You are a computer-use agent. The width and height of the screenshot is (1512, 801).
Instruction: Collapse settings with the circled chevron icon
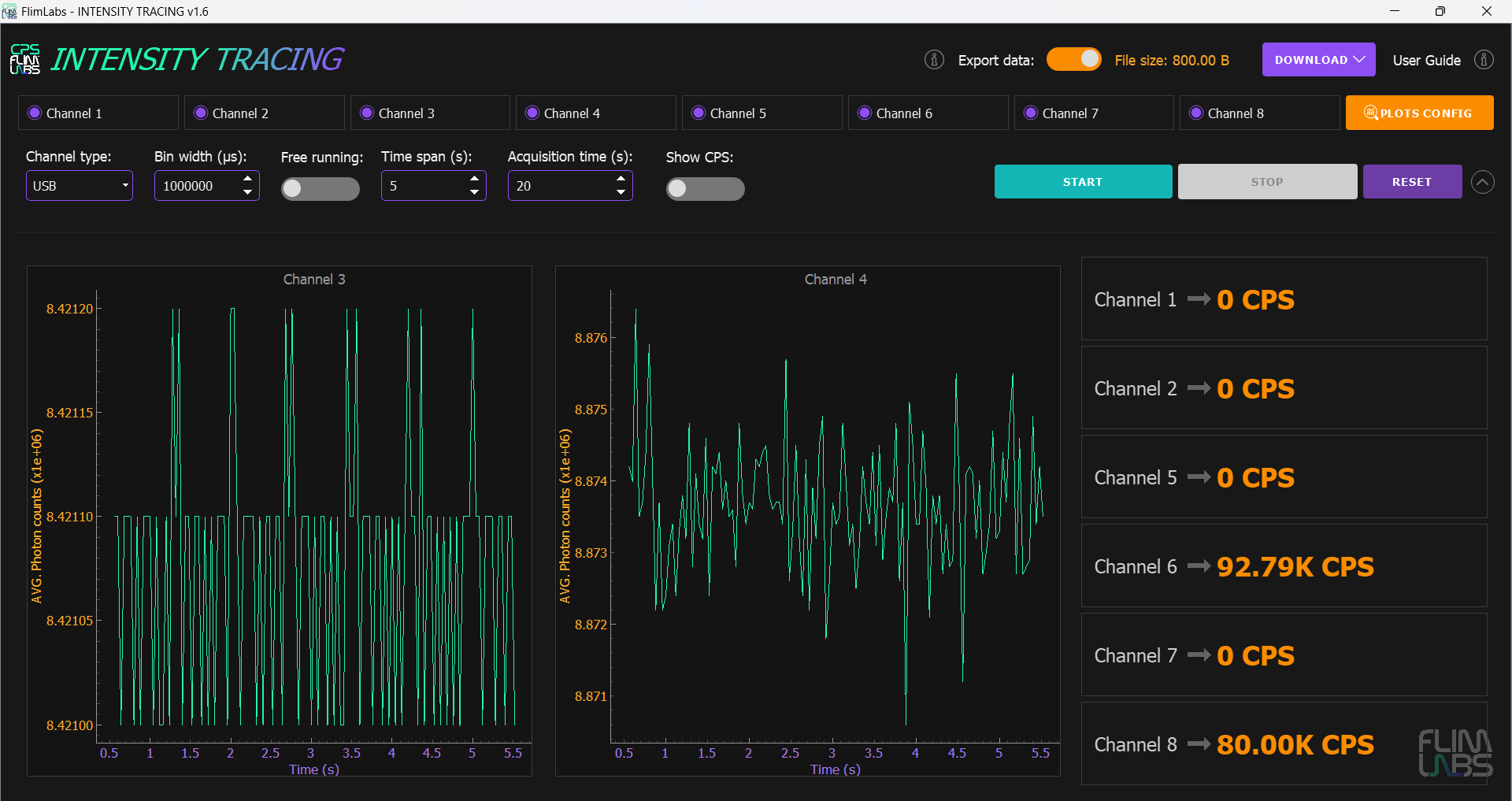[x=1483, y=182]
